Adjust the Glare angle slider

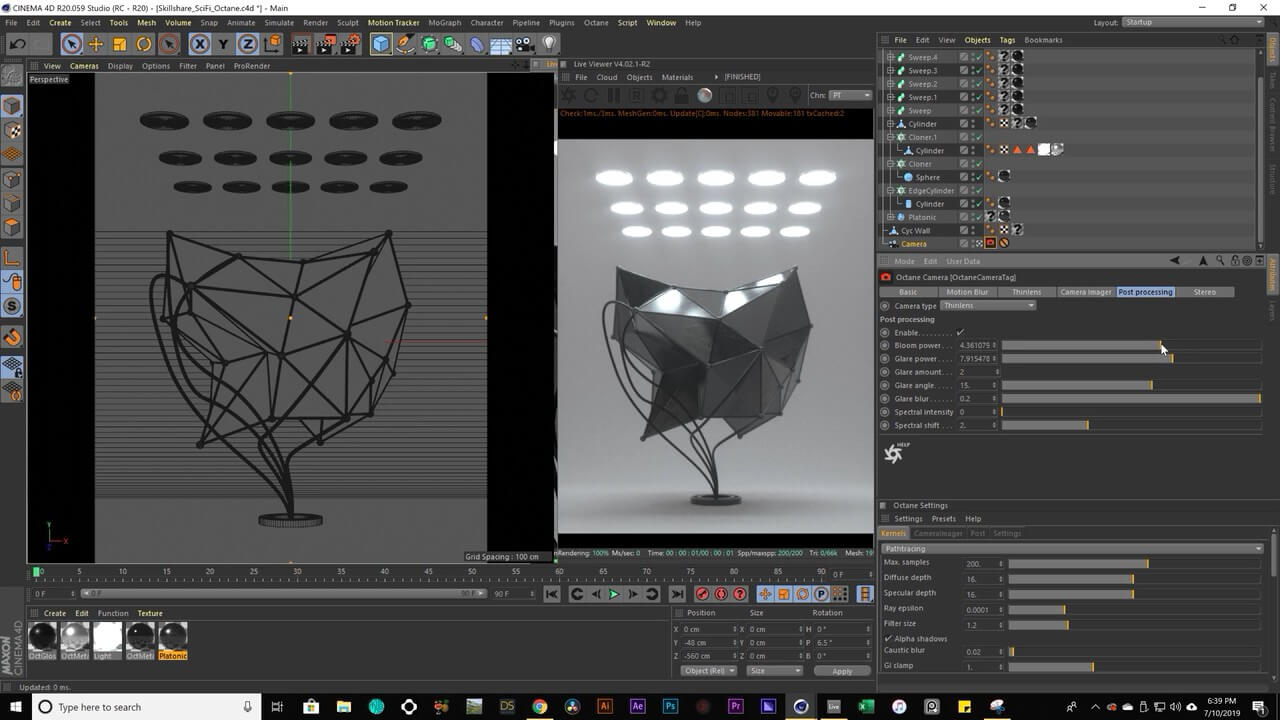point(1150,385)
